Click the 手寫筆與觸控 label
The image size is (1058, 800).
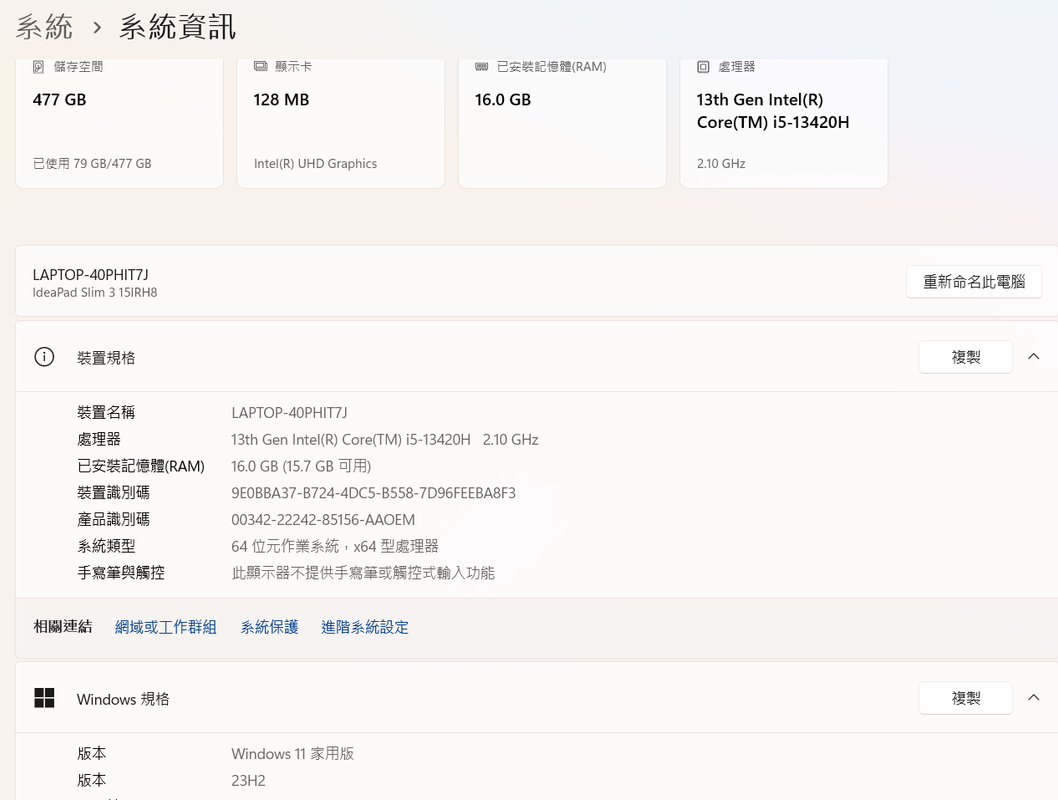[121, 573]
